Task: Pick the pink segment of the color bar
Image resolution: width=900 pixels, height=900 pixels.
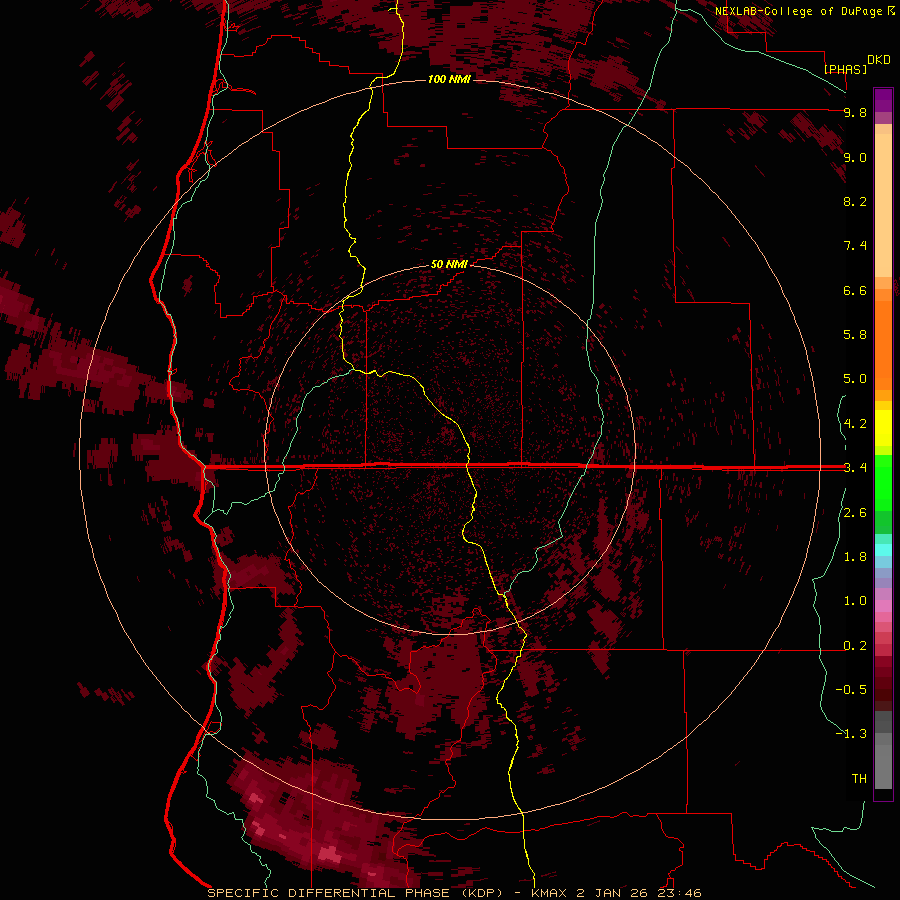Action: tap(883, 606)
